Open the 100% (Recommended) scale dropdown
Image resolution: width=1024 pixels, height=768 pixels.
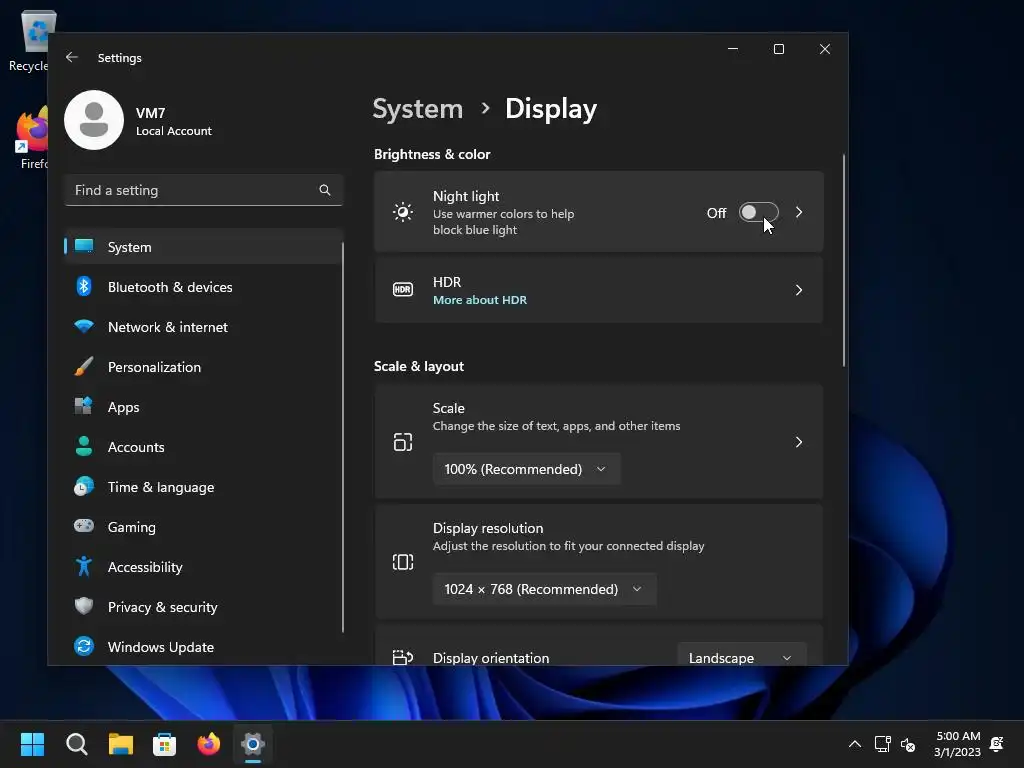526,469
